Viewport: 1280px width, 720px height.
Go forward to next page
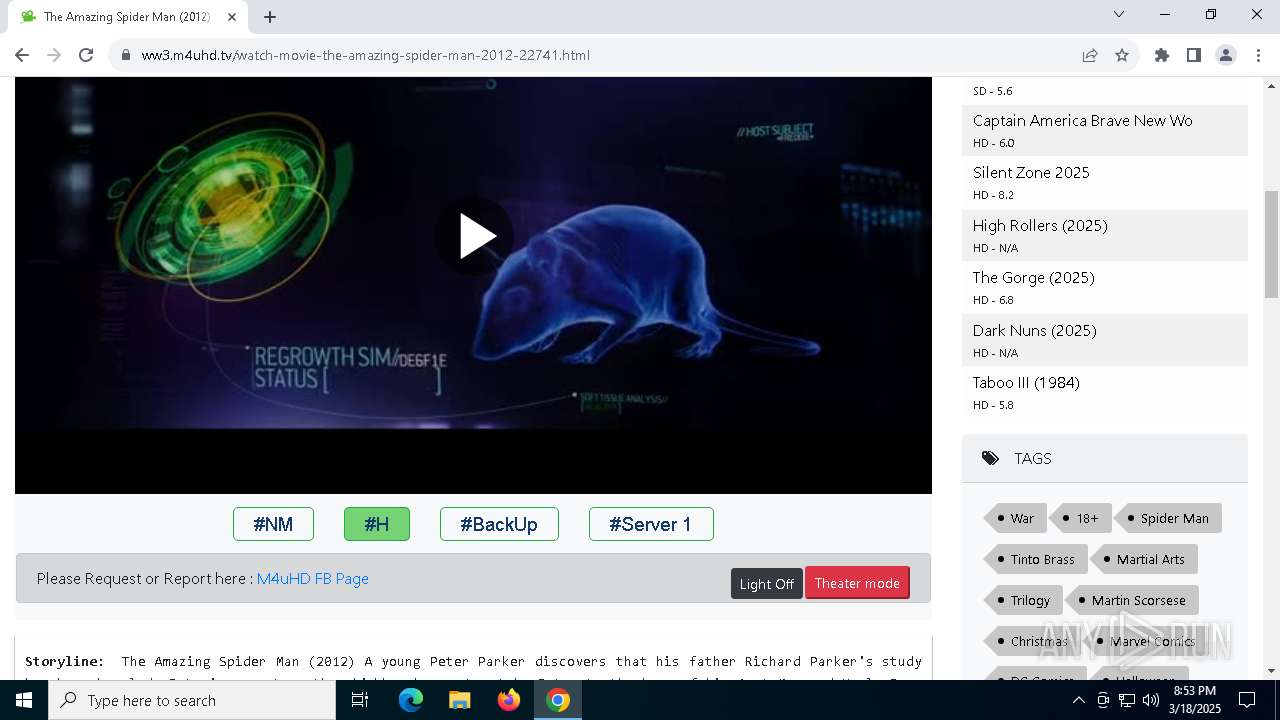pyautogui.click(x=54, y=55)
